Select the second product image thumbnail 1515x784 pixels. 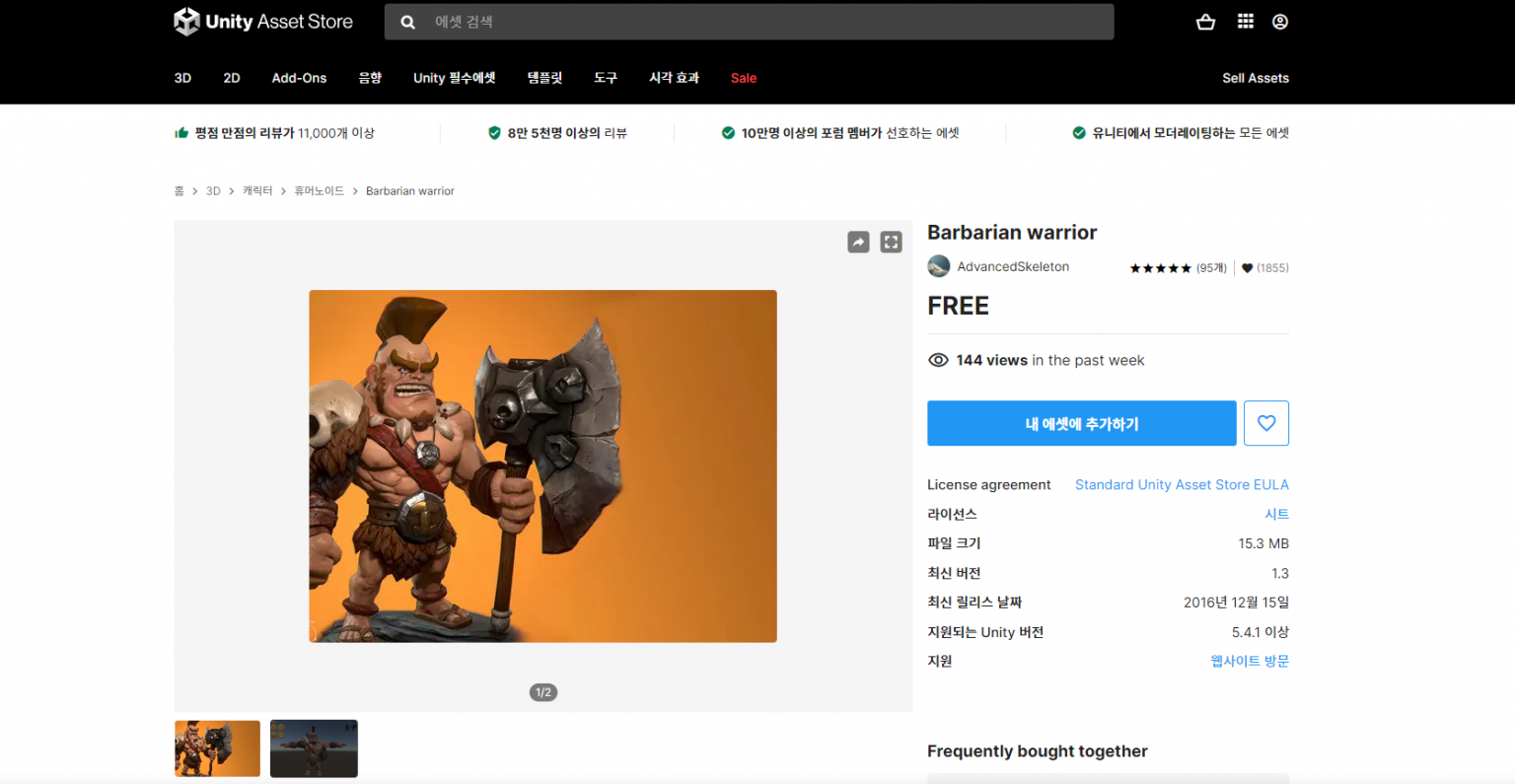(314, 748)
